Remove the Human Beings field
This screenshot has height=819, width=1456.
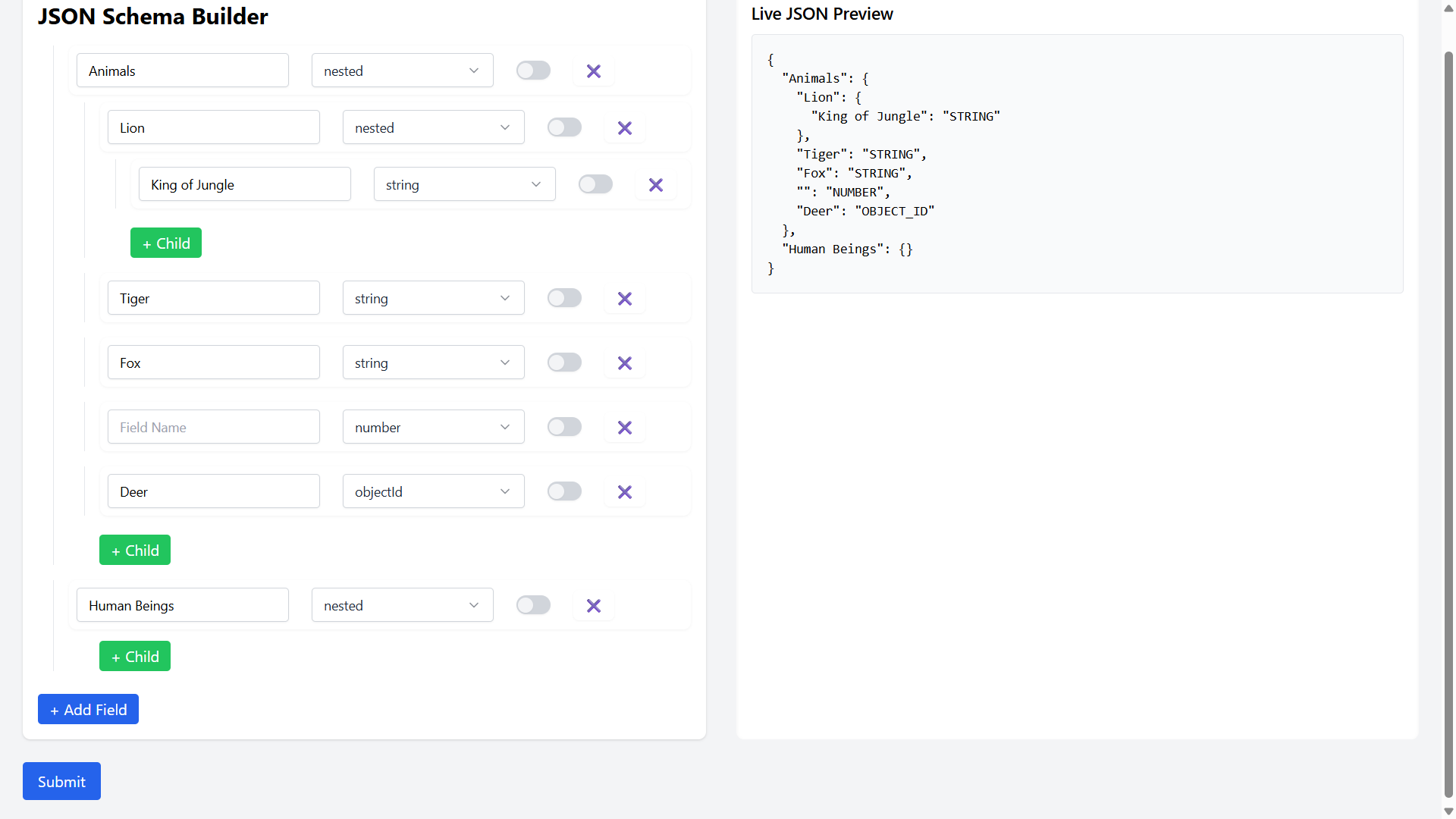pyautogui.click(x=594, y=606)
